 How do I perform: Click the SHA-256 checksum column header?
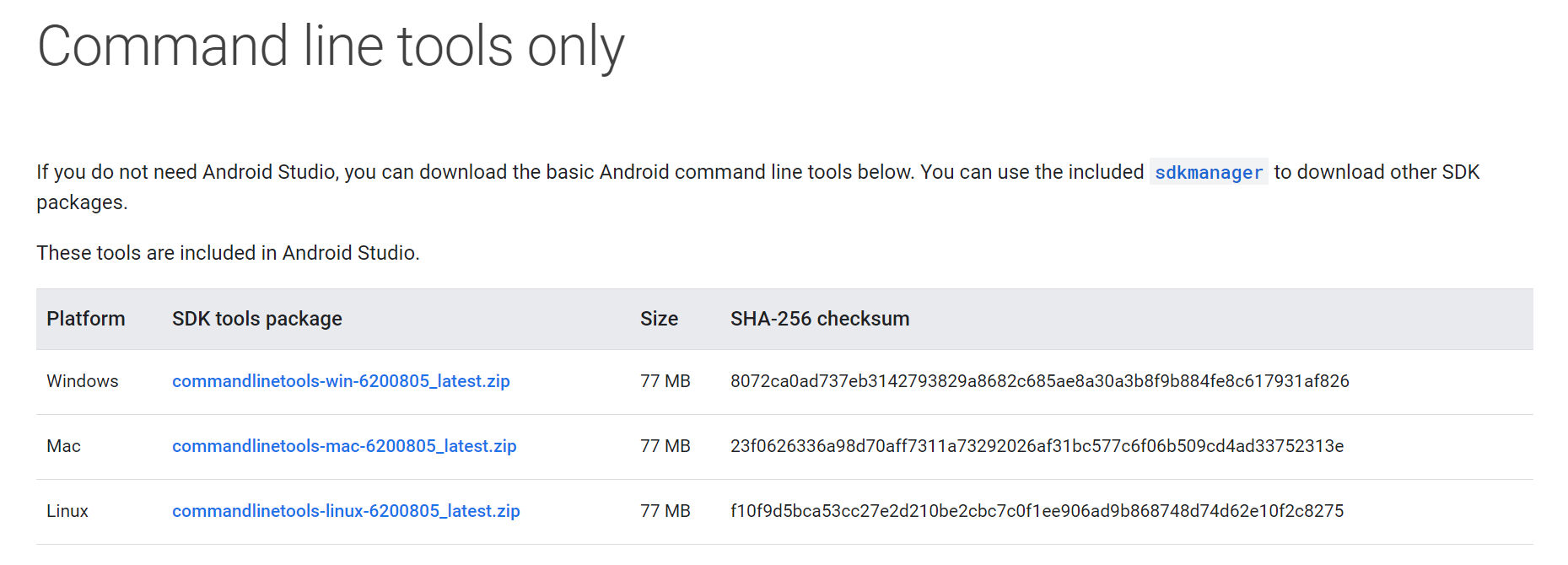[x=820, y=319]
